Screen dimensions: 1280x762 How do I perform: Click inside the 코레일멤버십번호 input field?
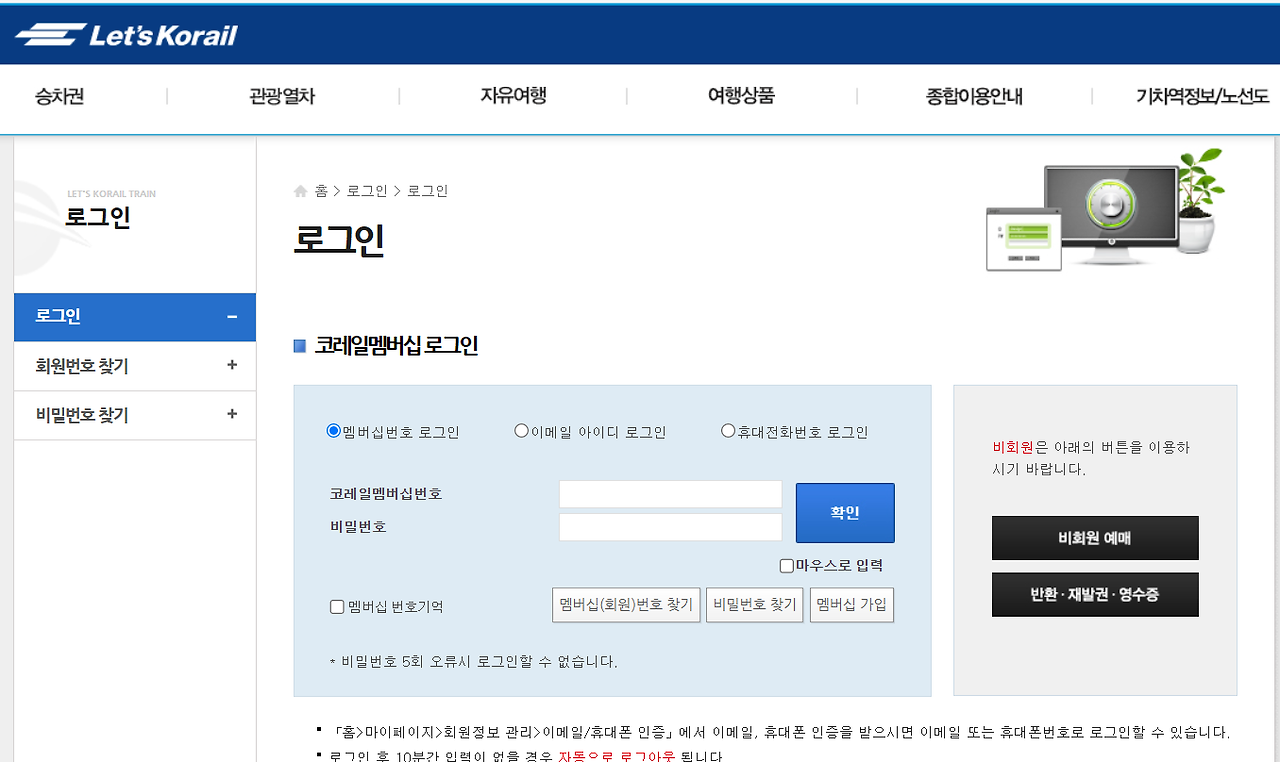click(x=670, y=493)
